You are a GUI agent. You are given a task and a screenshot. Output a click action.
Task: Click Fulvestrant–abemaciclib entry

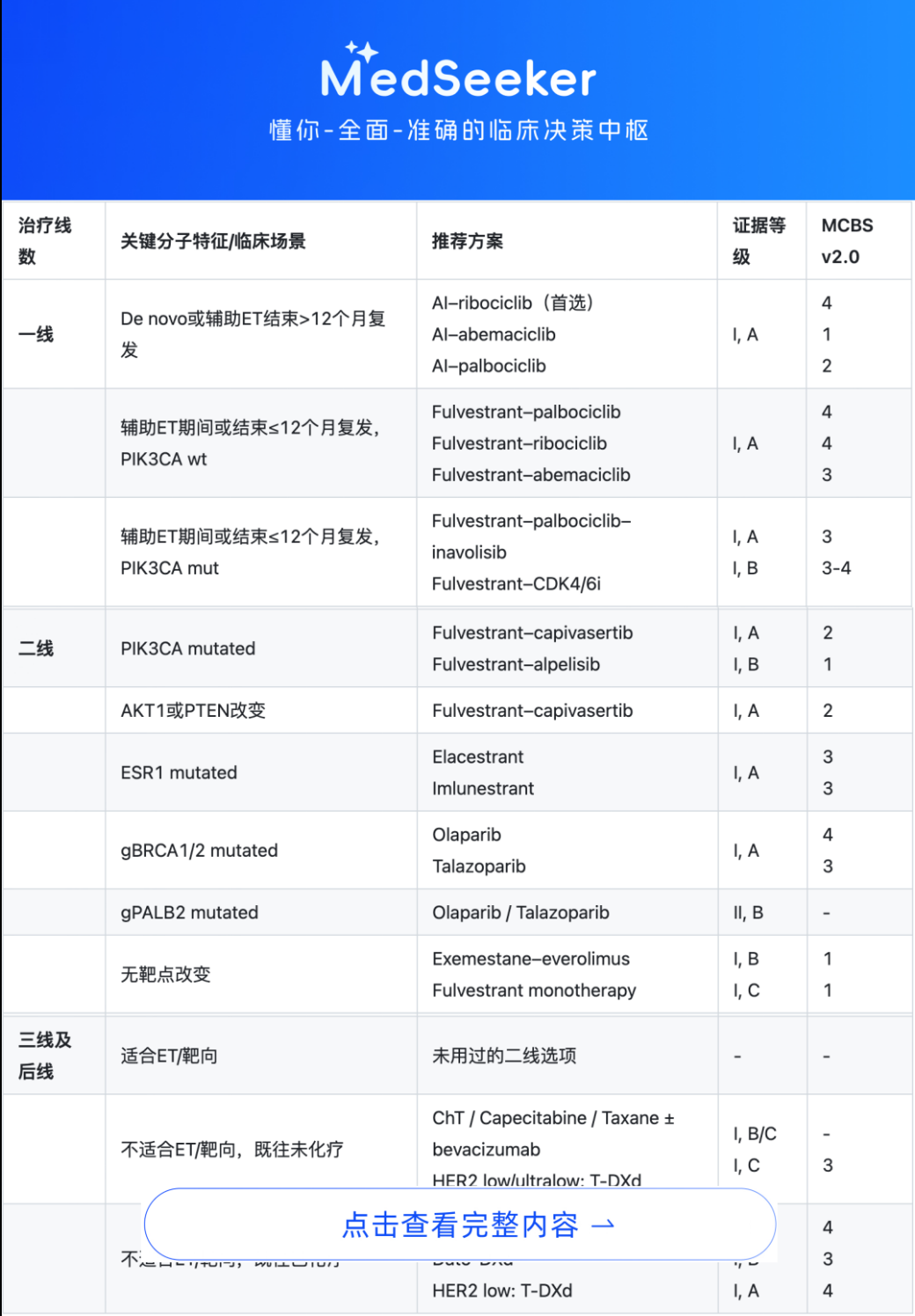pyautogui.click(x=531, y=475)
